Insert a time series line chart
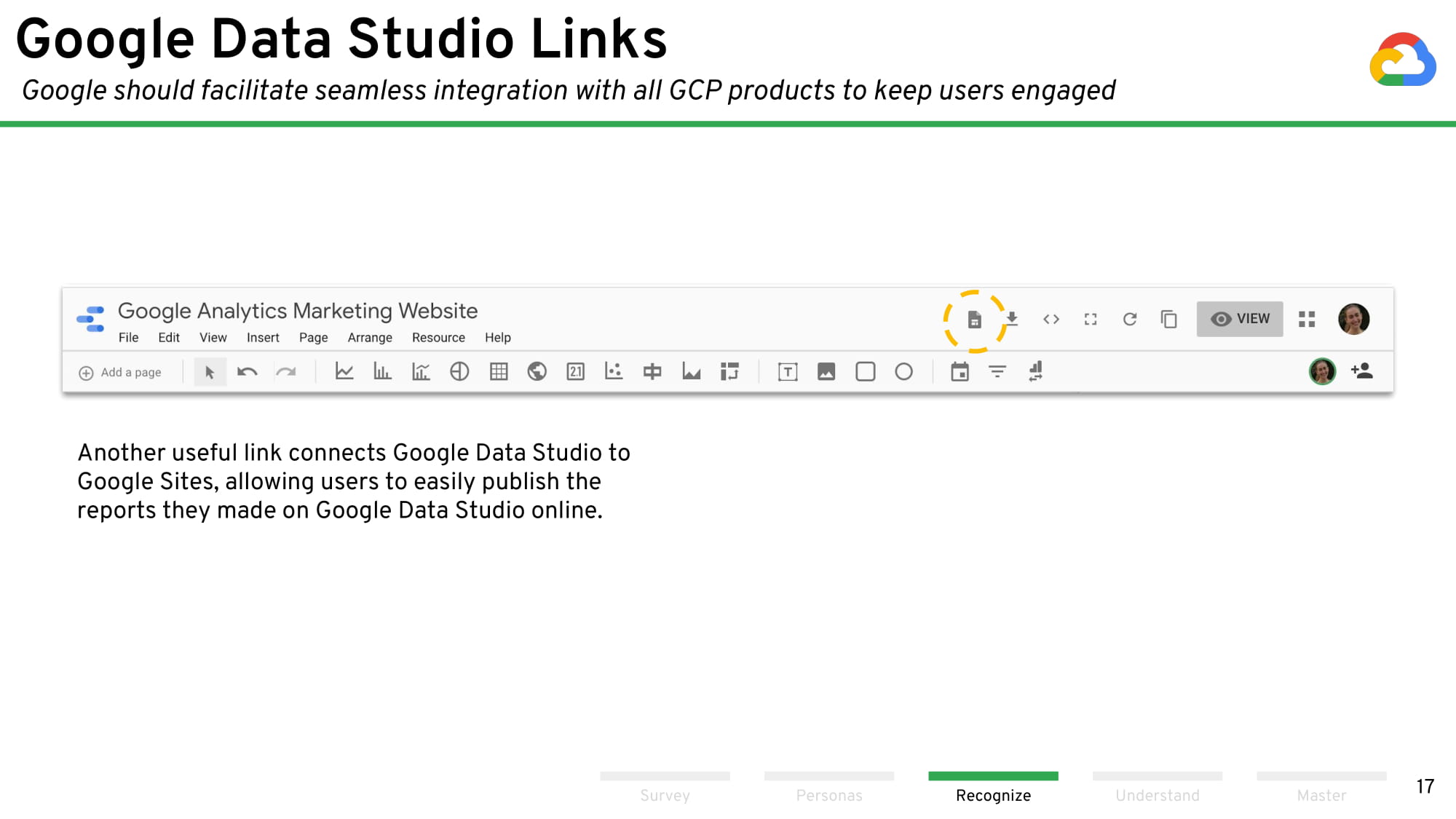Viewport: 1456px width, 819px height. pyautogui.click(x=344, y=371)
